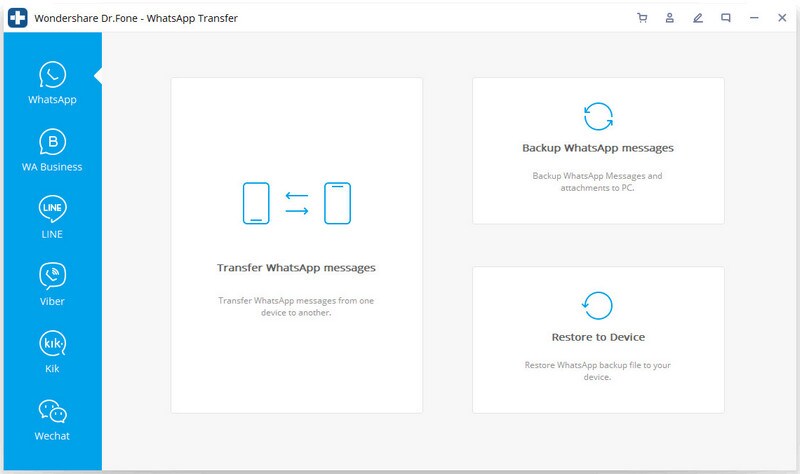Click the circular sync backup icon
This screenshot has height=474, width=800.
pyautogui.click(x=598, y=116)
